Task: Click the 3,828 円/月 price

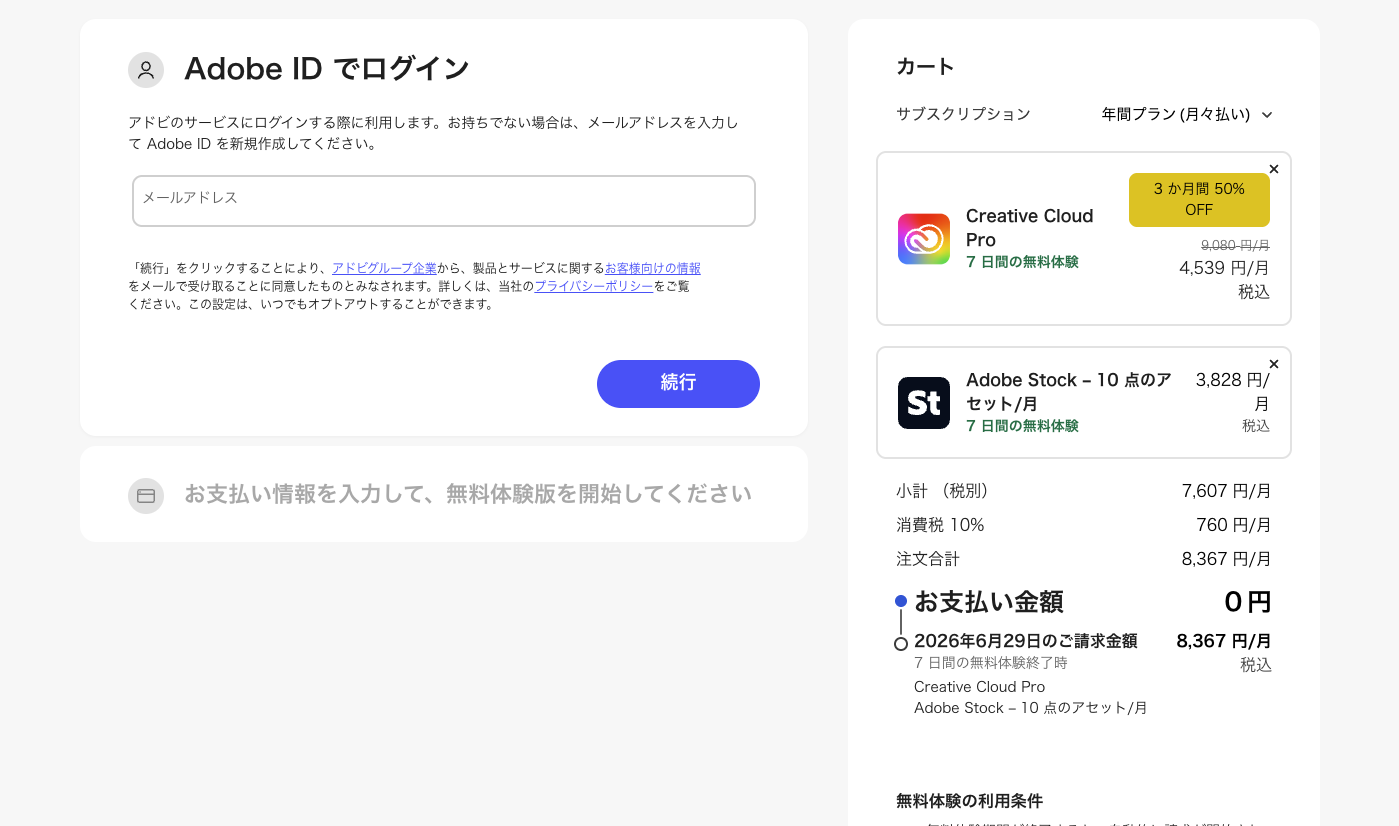Action: (x=1233, y=392)
